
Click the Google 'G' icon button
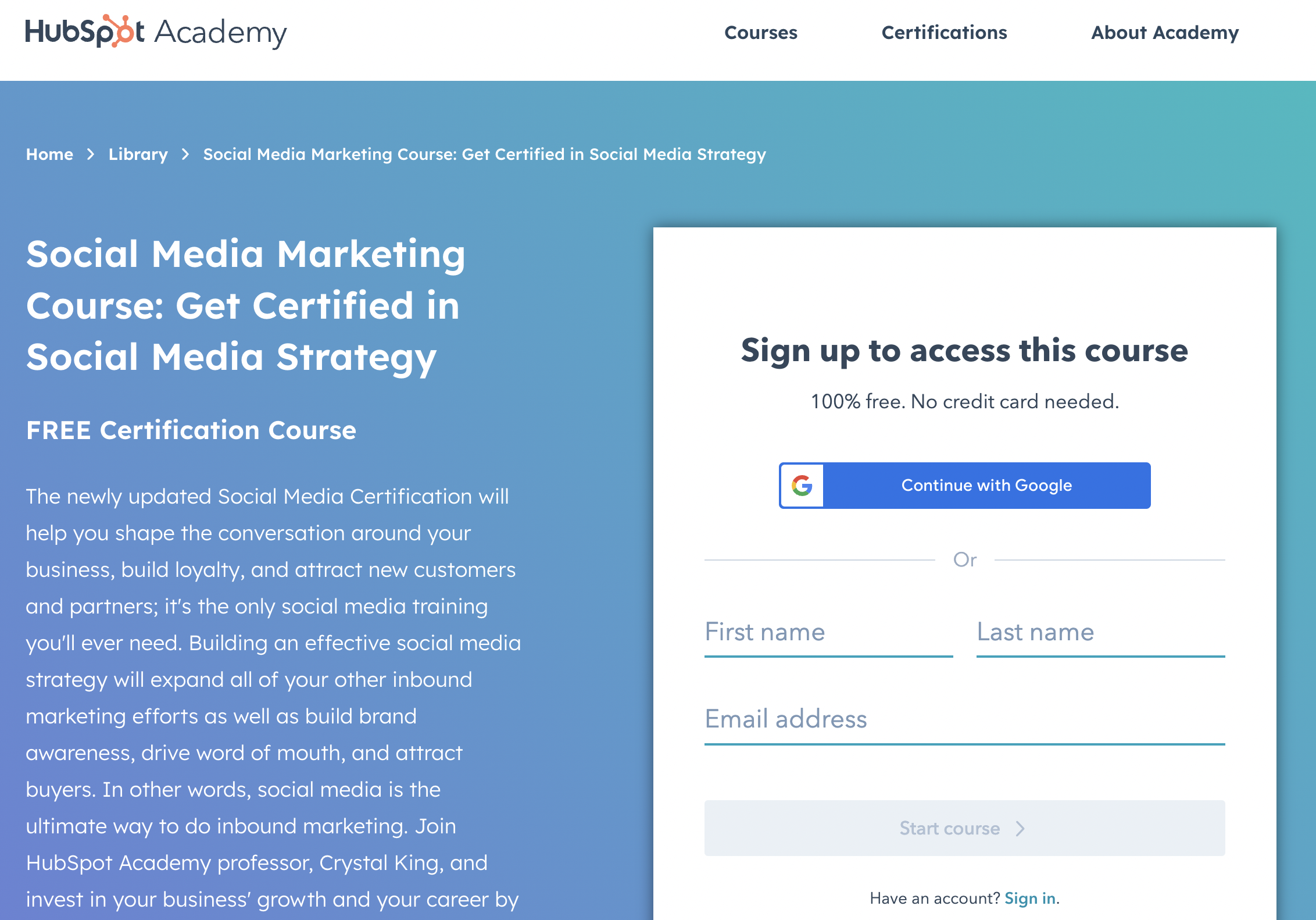coord(801,485)
